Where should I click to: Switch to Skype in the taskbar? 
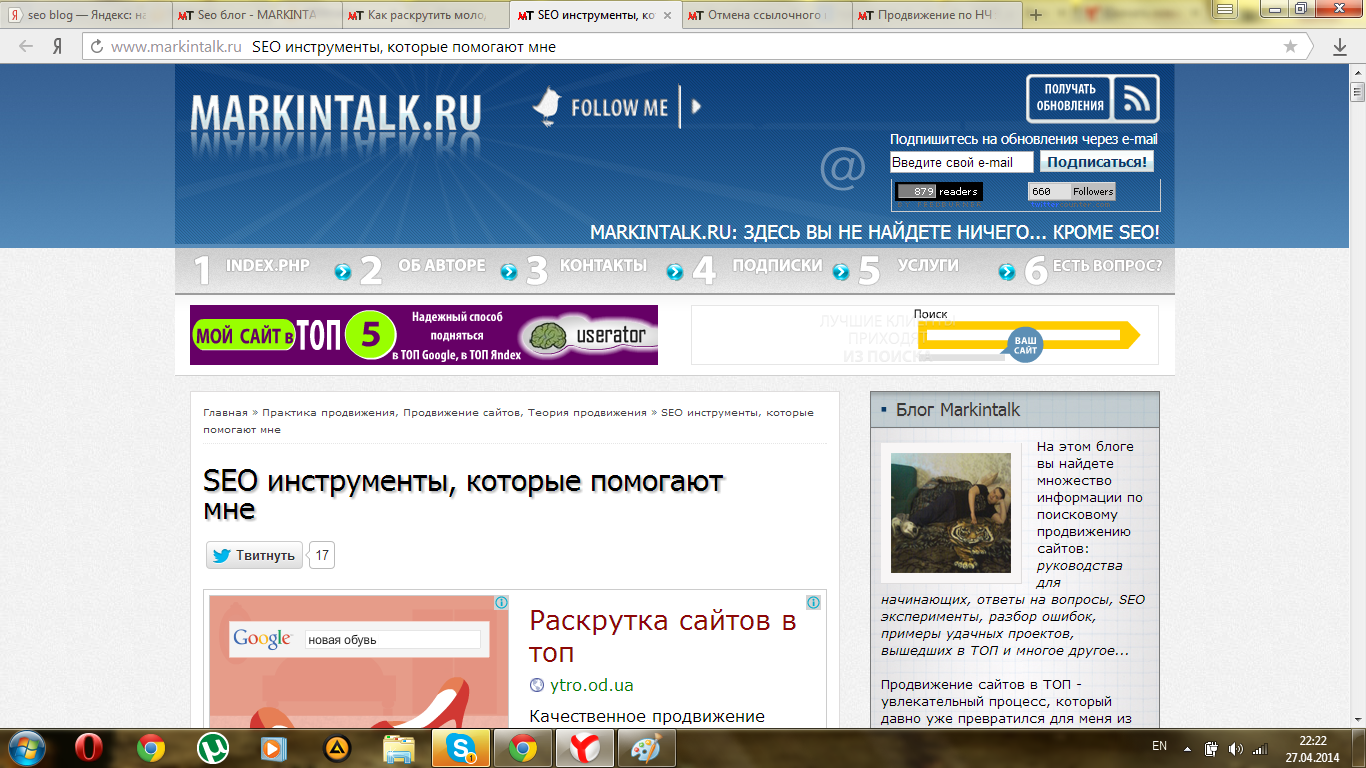(460, 747)
